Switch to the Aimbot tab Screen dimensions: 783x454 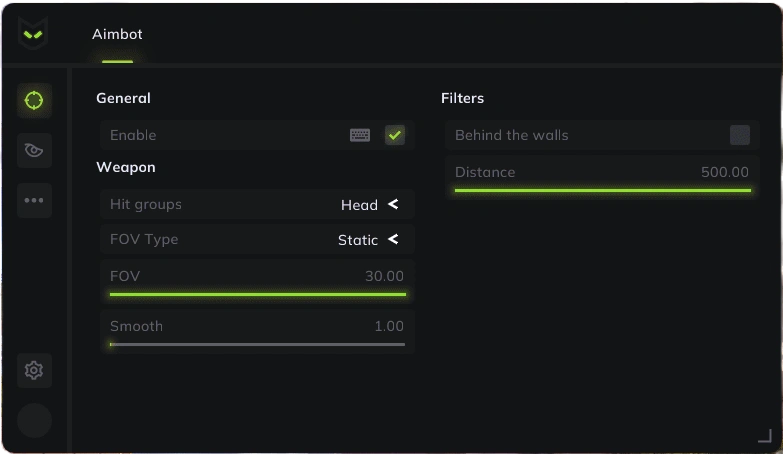point(117,34)
